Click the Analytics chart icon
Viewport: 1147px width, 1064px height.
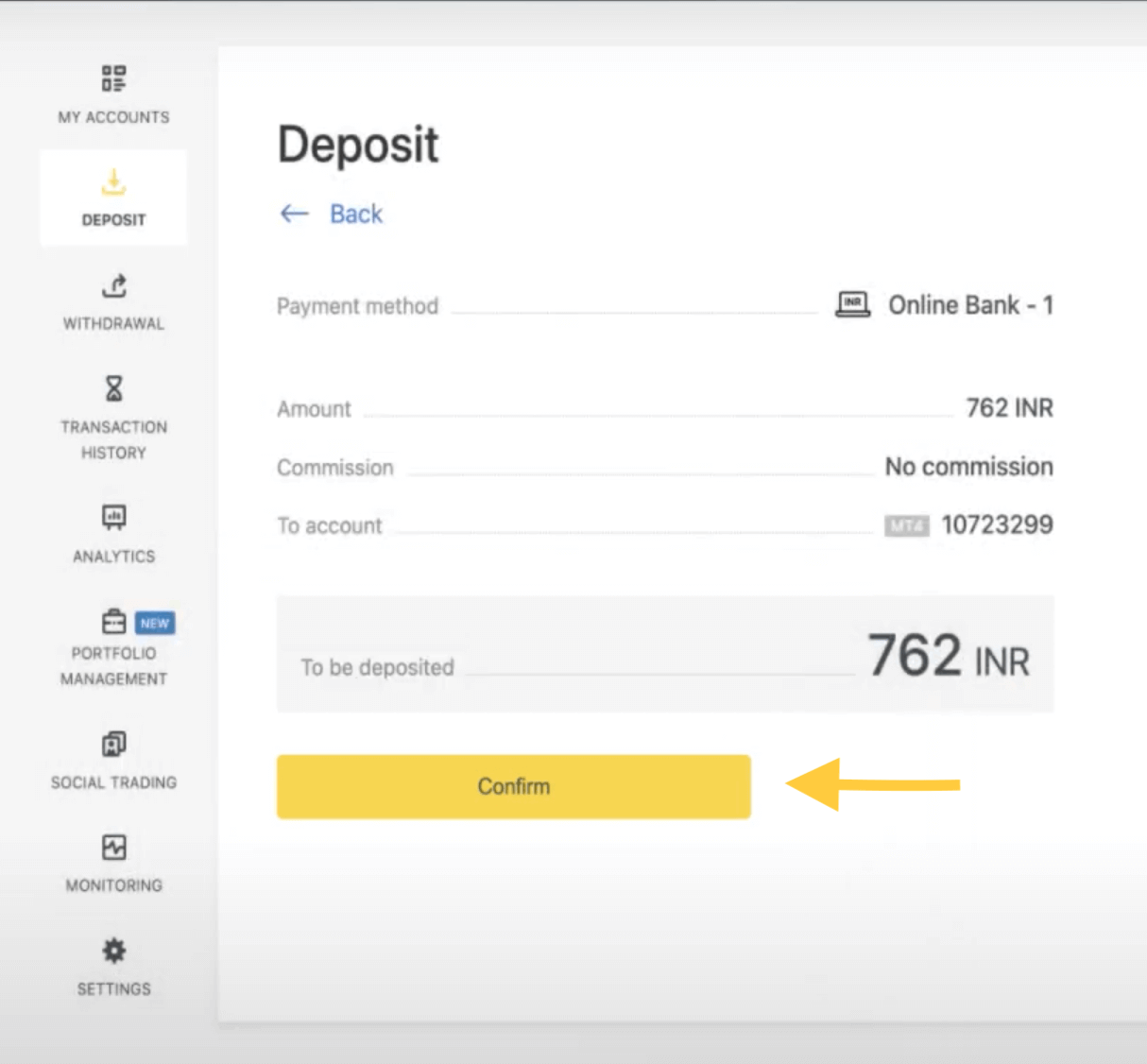point(113,517)
